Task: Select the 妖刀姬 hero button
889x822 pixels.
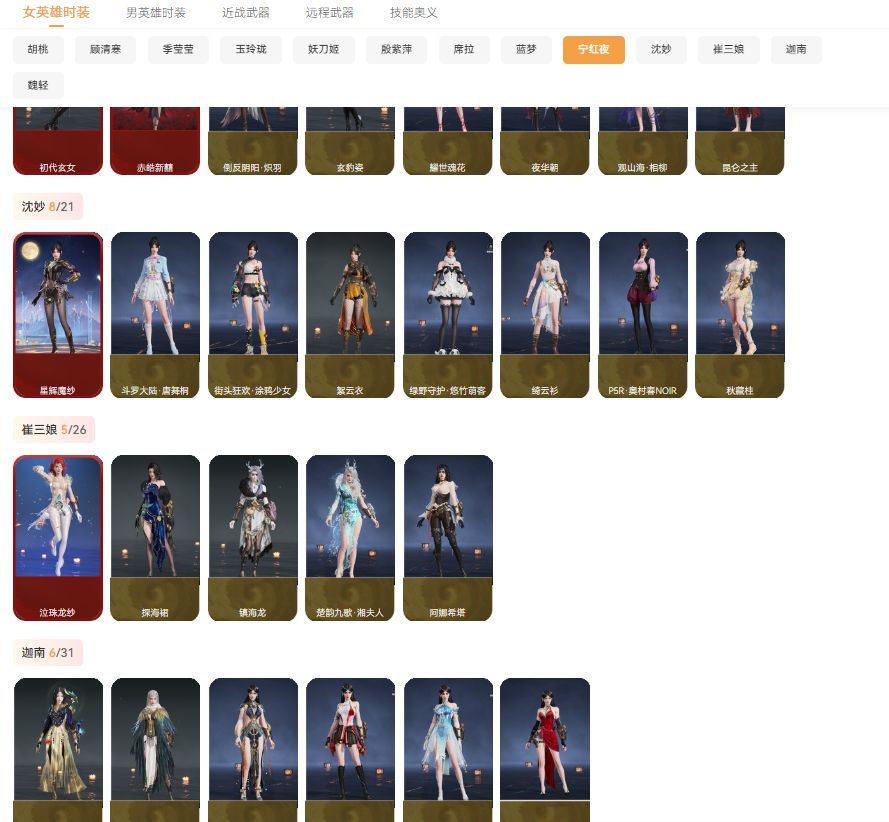Action: (324, 49)
